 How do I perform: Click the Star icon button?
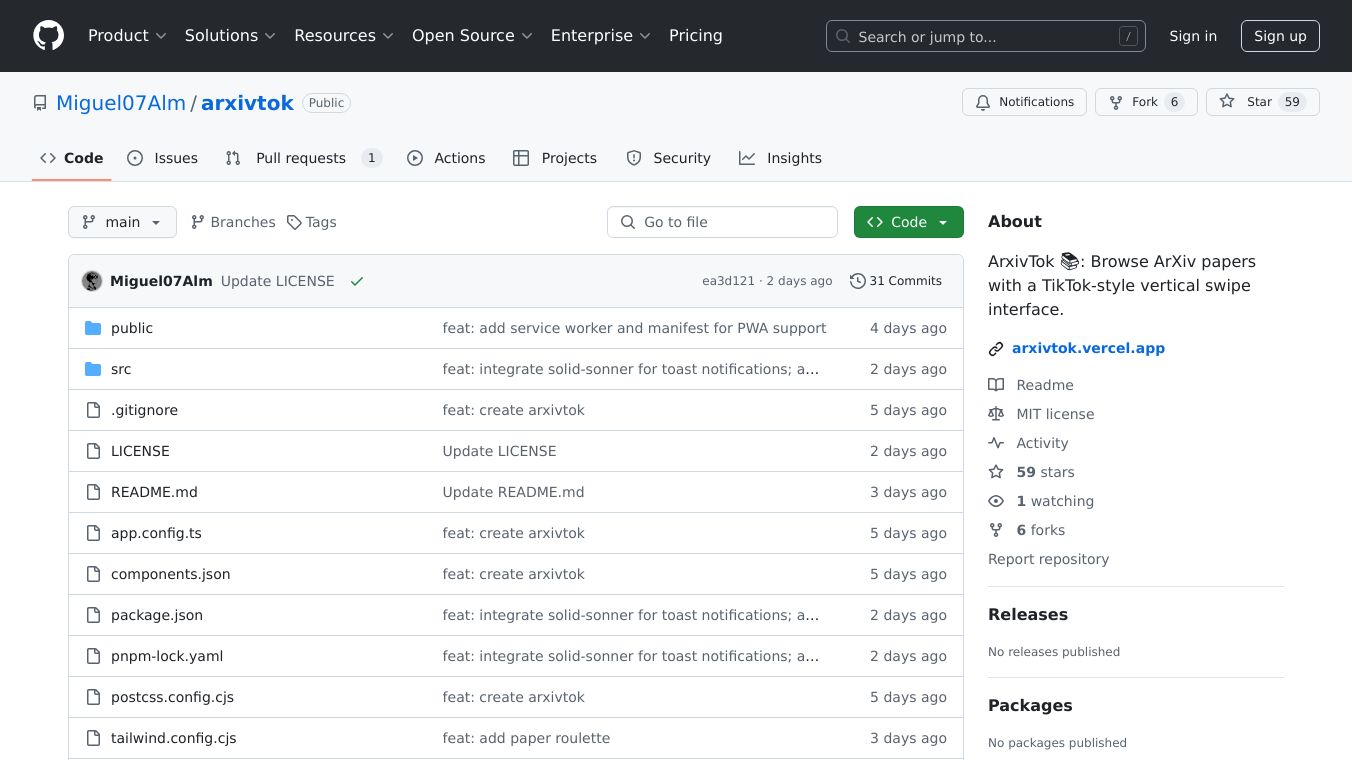coord(1227,102)
